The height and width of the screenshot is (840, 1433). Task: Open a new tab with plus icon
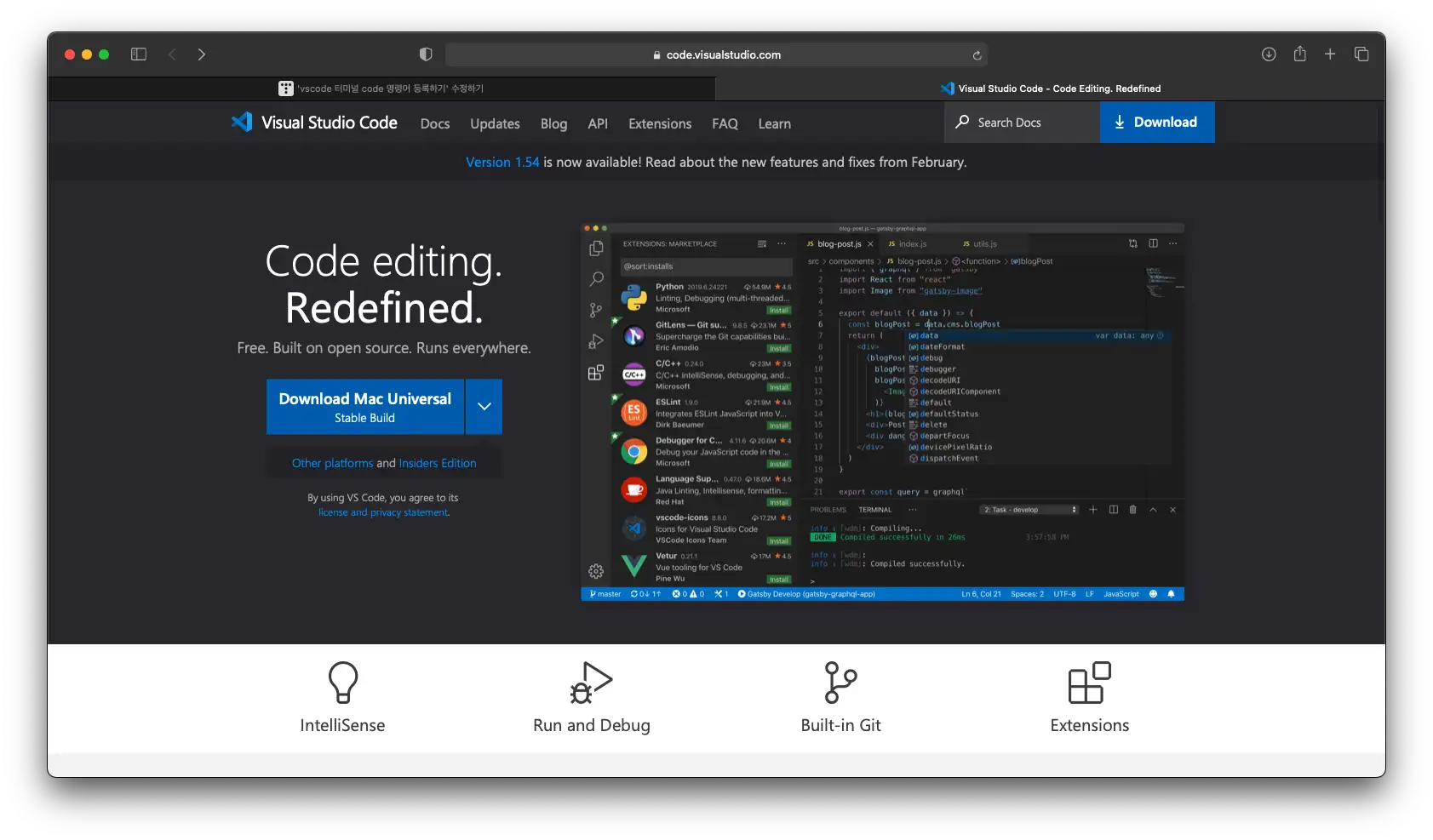point(1330,54)
